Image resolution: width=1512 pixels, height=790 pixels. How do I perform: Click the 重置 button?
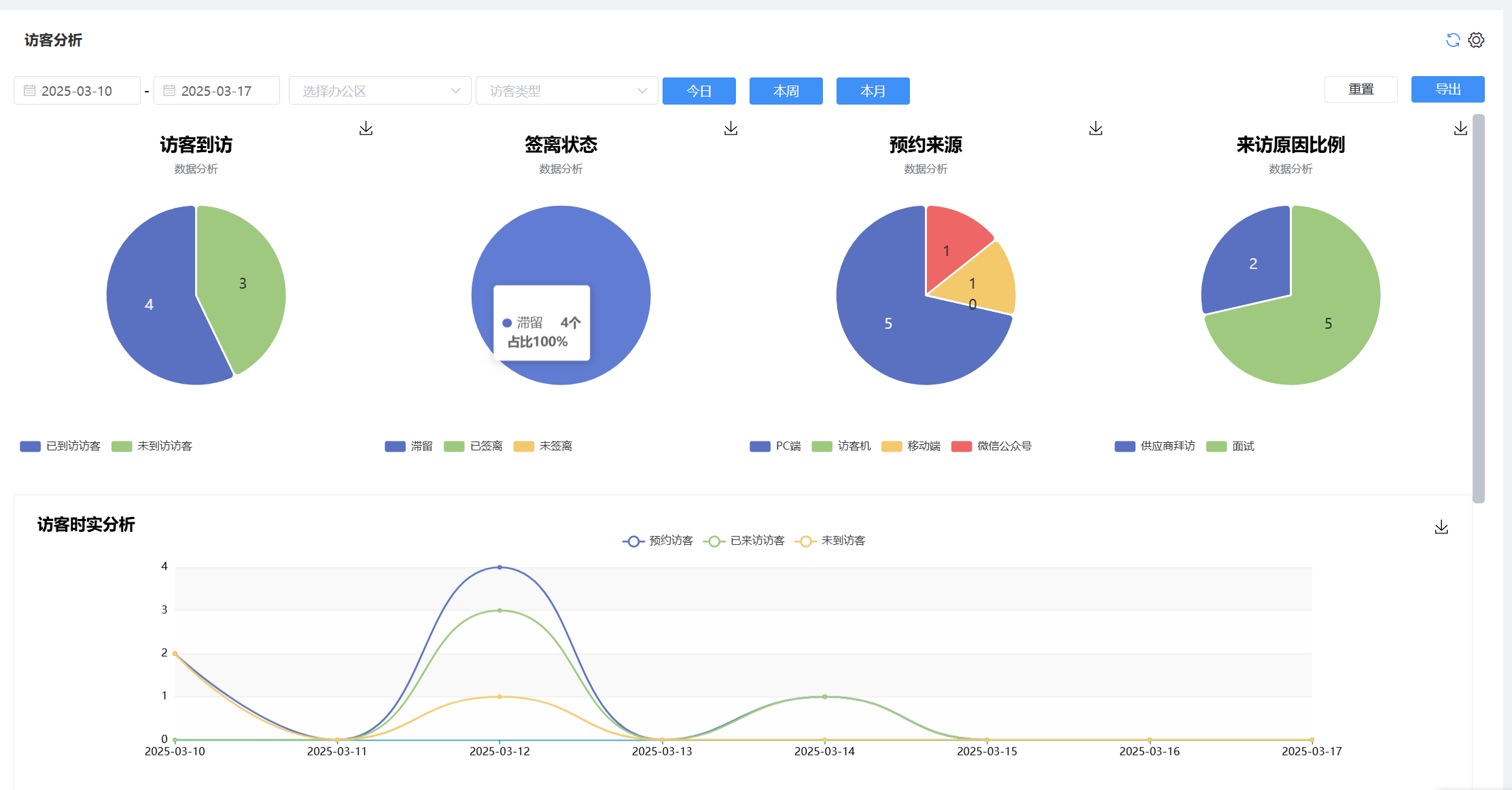tap(1361, 89)
